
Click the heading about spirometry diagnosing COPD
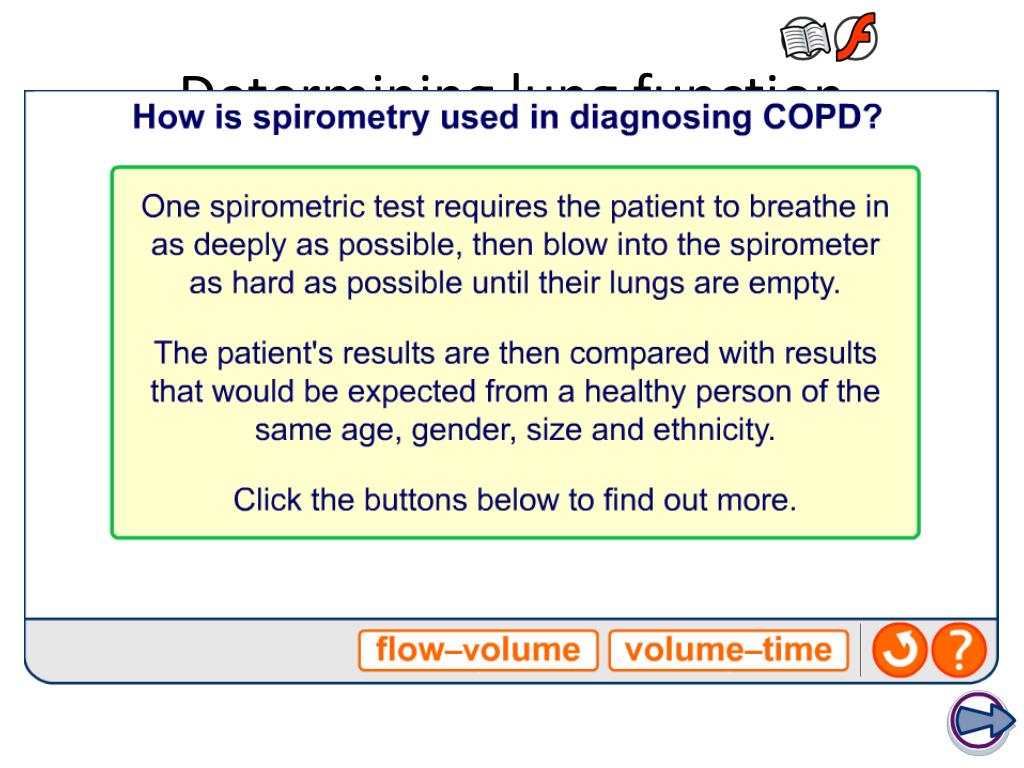(x=508, y=119)
